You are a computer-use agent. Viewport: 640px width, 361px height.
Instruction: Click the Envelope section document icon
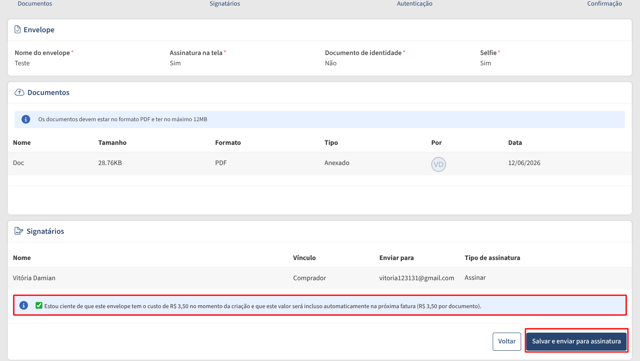click(17, 29)
